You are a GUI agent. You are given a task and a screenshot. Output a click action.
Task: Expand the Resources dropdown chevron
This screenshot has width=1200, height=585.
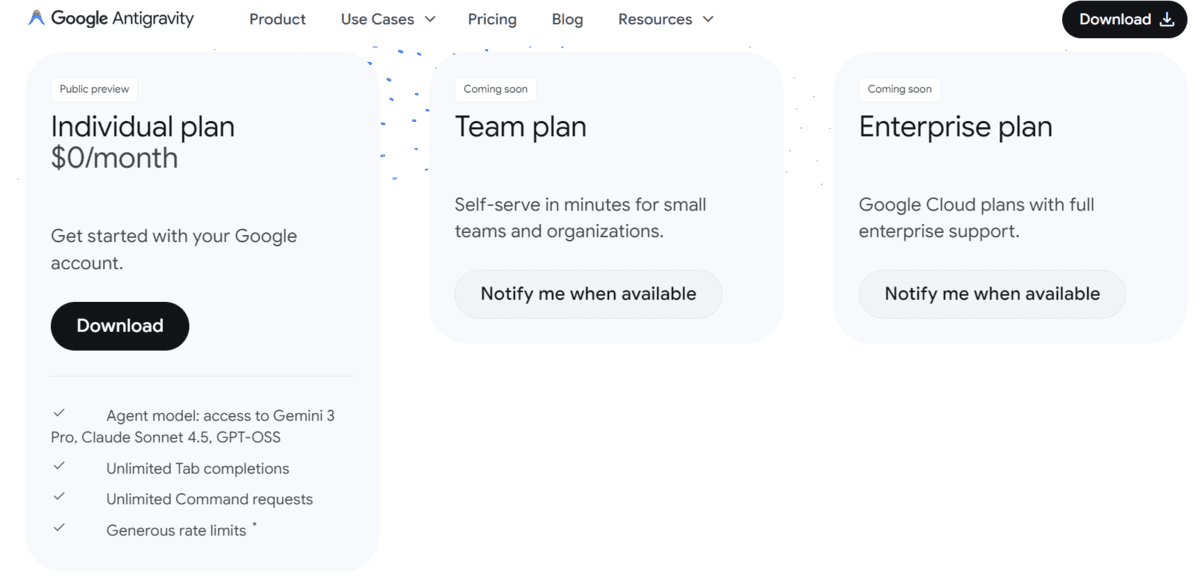[x=708, y=19]
